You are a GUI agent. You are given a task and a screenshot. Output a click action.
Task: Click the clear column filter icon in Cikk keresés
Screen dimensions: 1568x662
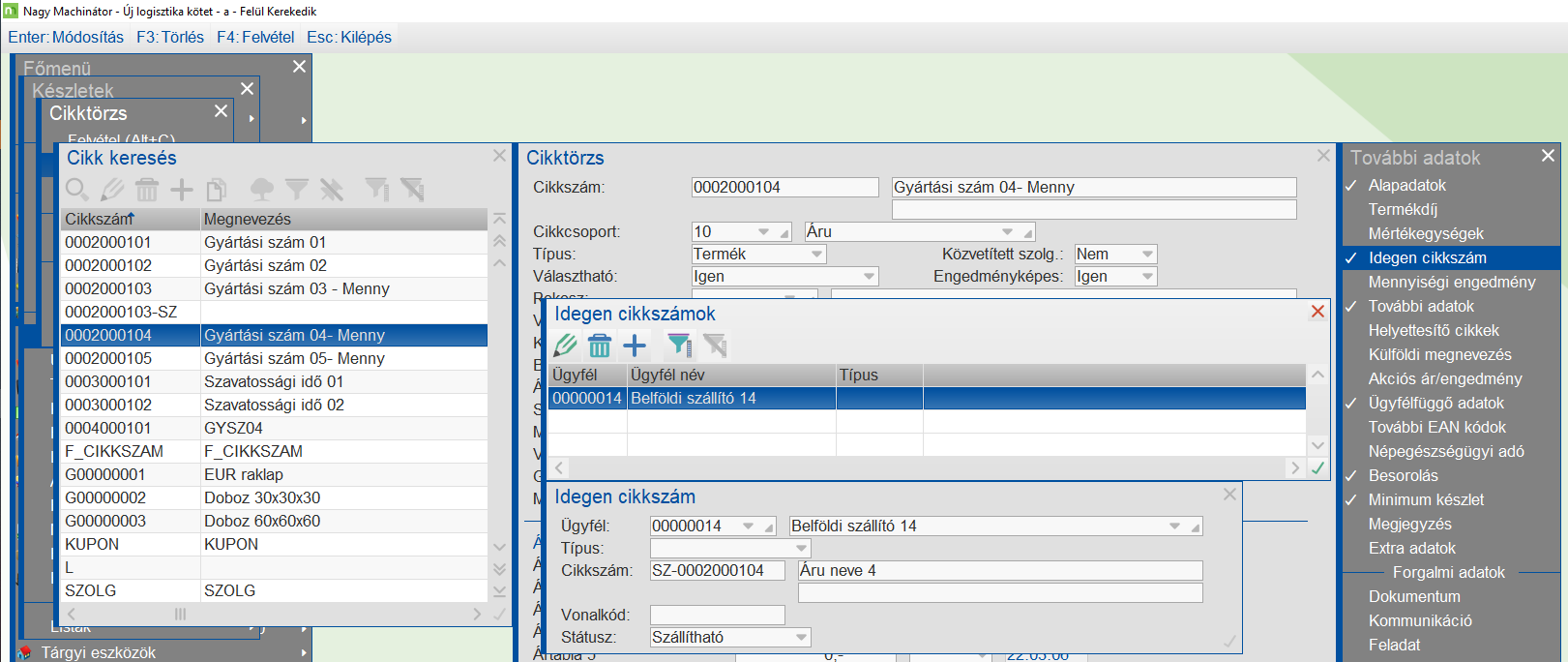coord(413,189)
